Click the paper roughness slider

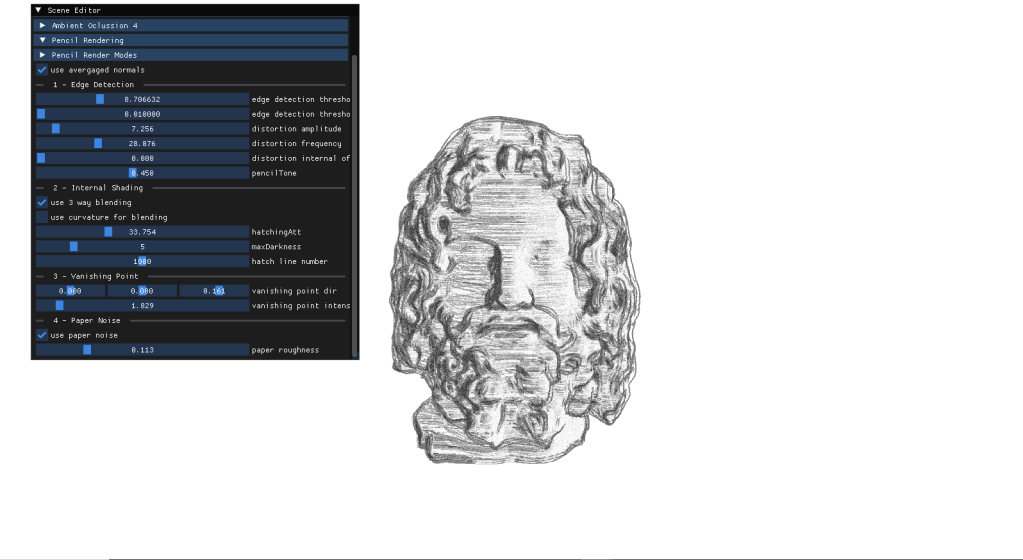tap(142, 350)
